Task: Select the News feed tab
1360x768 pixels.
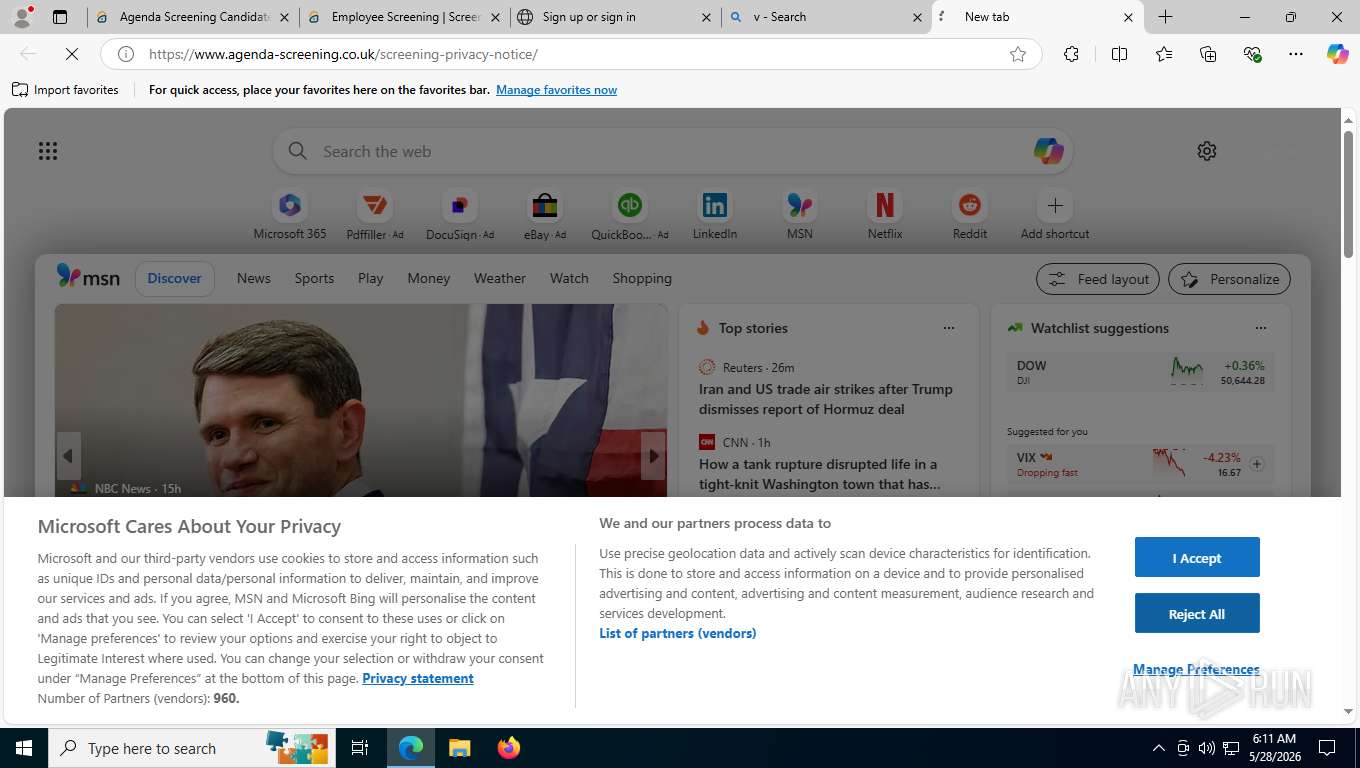Action: 254,278
